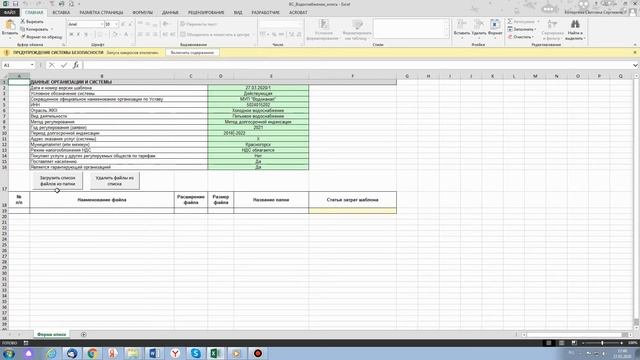Click the Расширение файла header cell
Viewport: 640px width, 360px height.
(191, 200)
